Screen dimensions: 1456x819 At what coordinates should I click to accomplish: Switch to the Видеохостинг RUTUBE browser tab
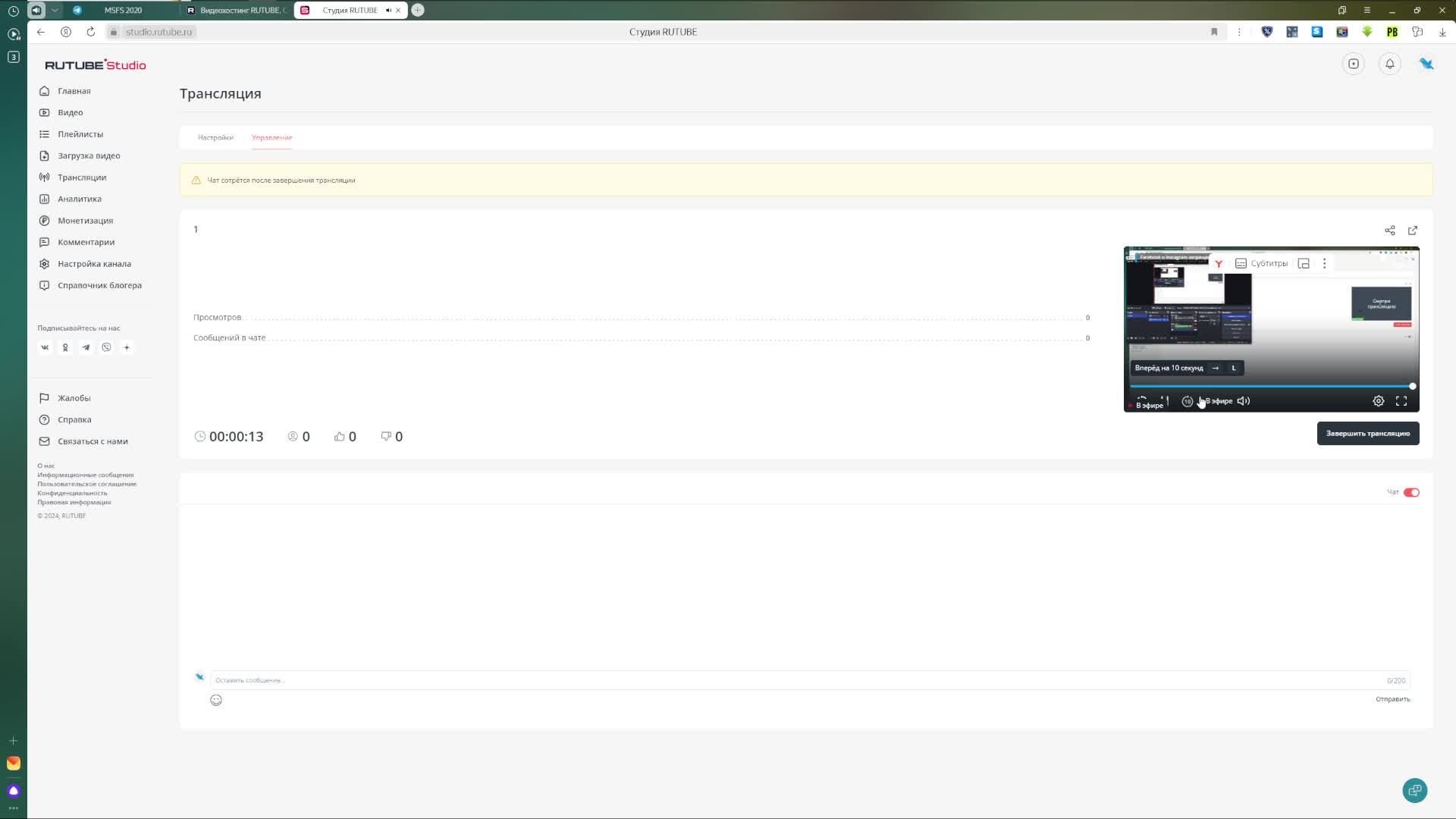click(x=237, y=11)
